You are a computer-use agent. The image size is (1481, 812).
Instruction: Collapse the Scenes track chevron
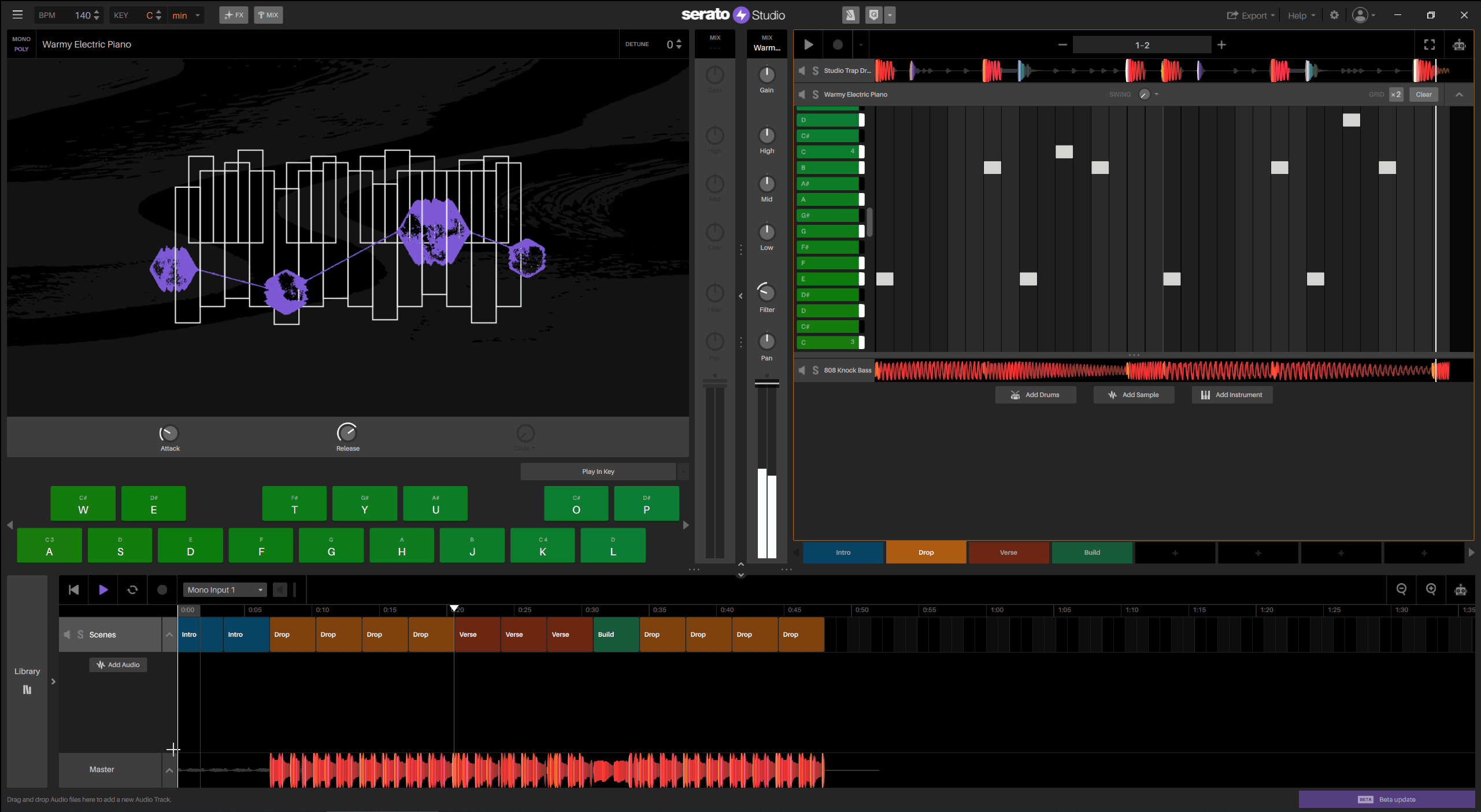(x=169, y=635)
